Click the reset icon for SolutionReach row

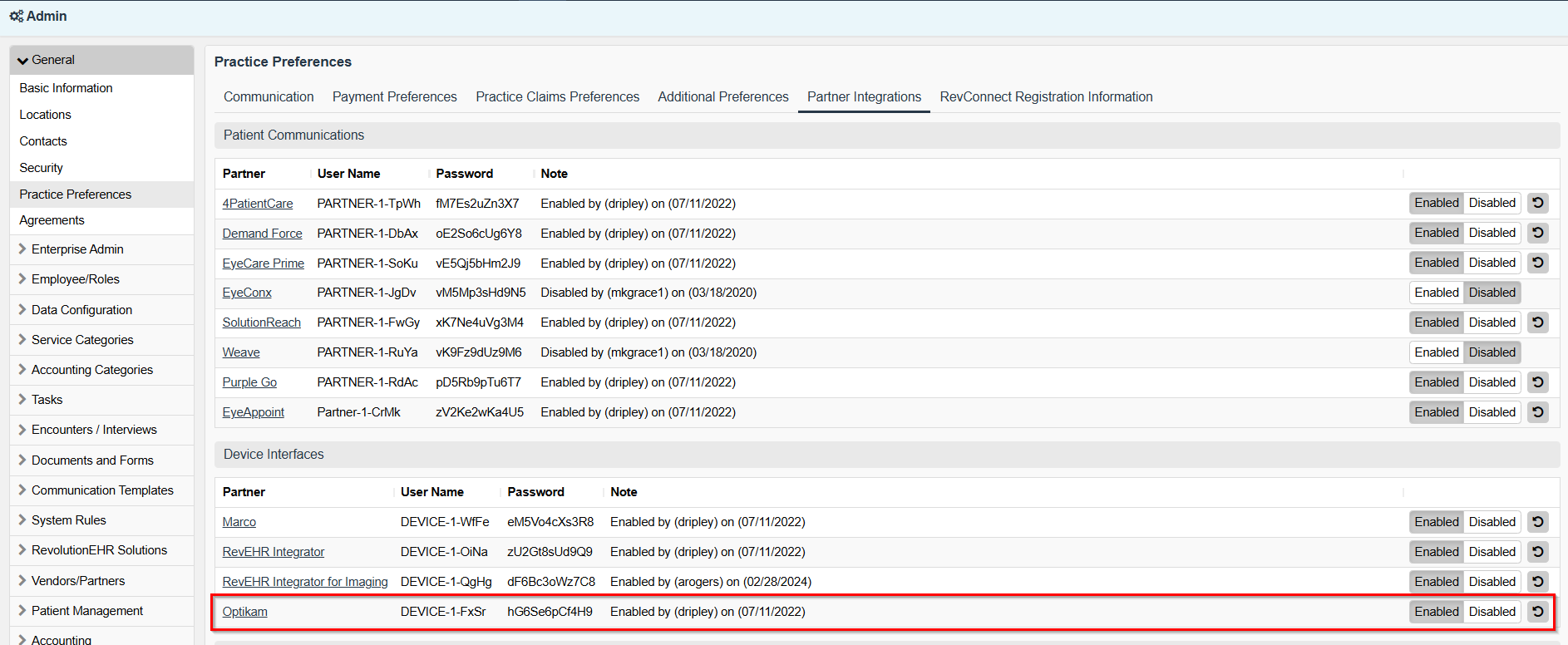coord(1537,322)
